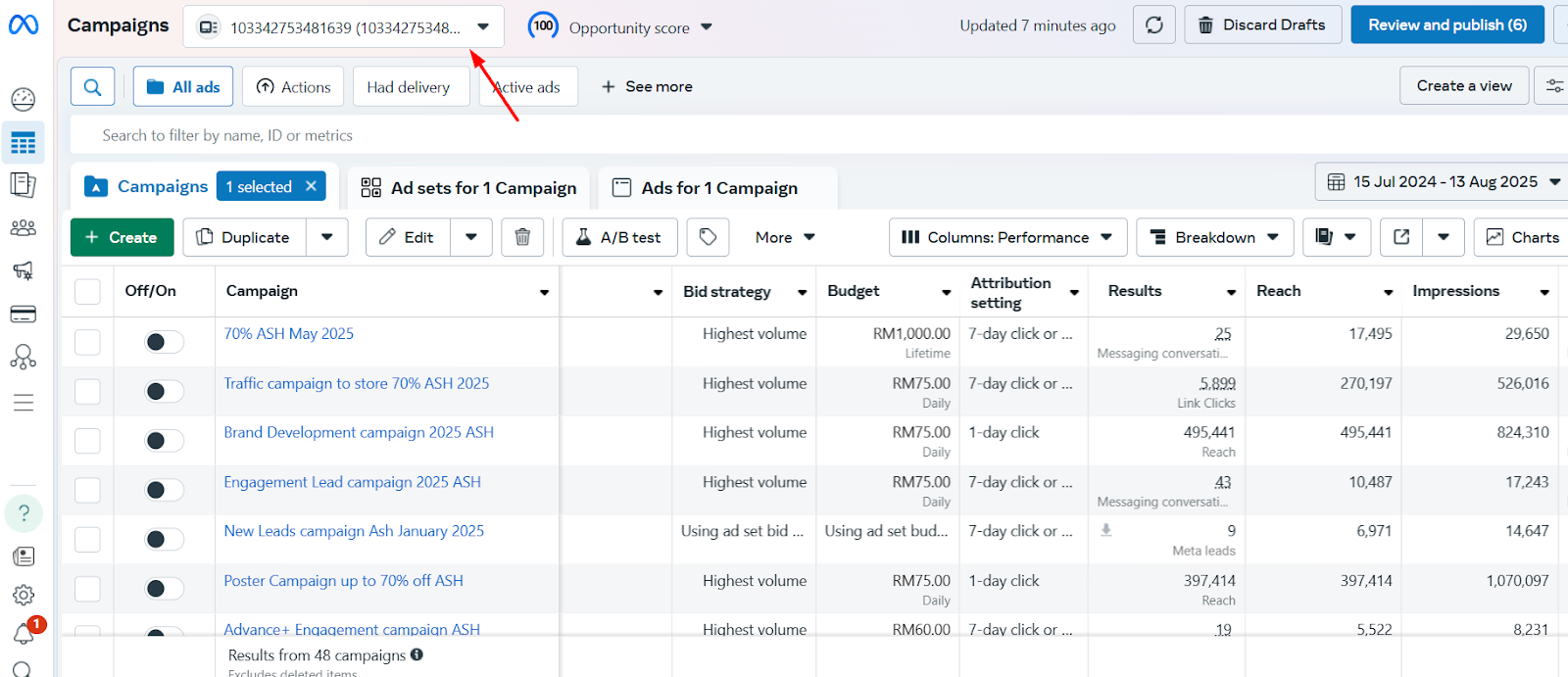This screenshot has width=1568, height=677.
Task: Switch to Ad sets for 1 Campaign tab
Action: tap(468, 187)
